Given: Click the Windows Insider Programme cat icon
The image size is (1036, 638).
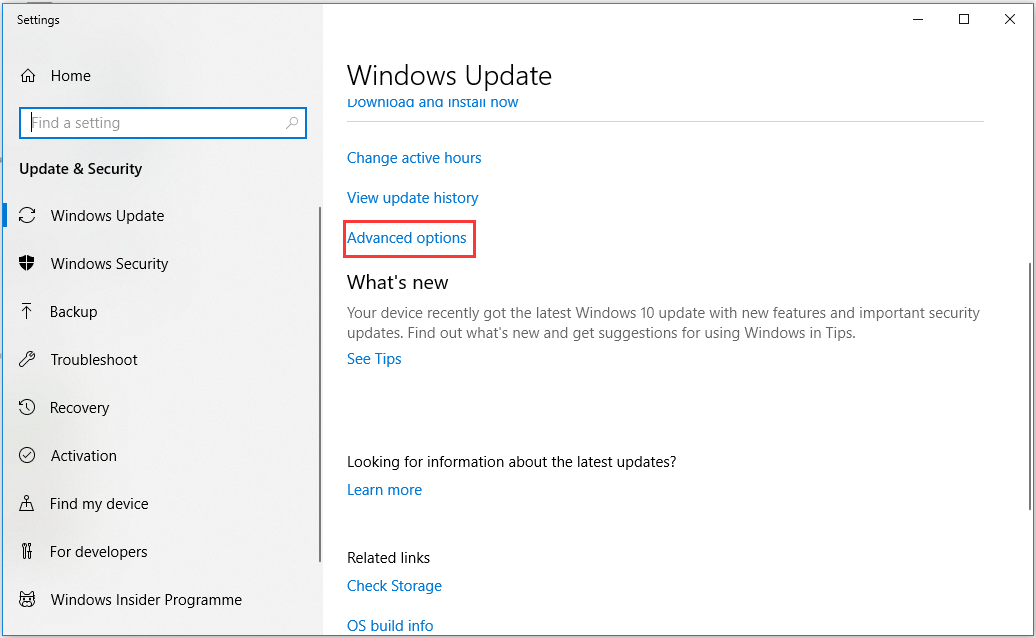Looking at the screenshot, I should (x=27, y=600).
